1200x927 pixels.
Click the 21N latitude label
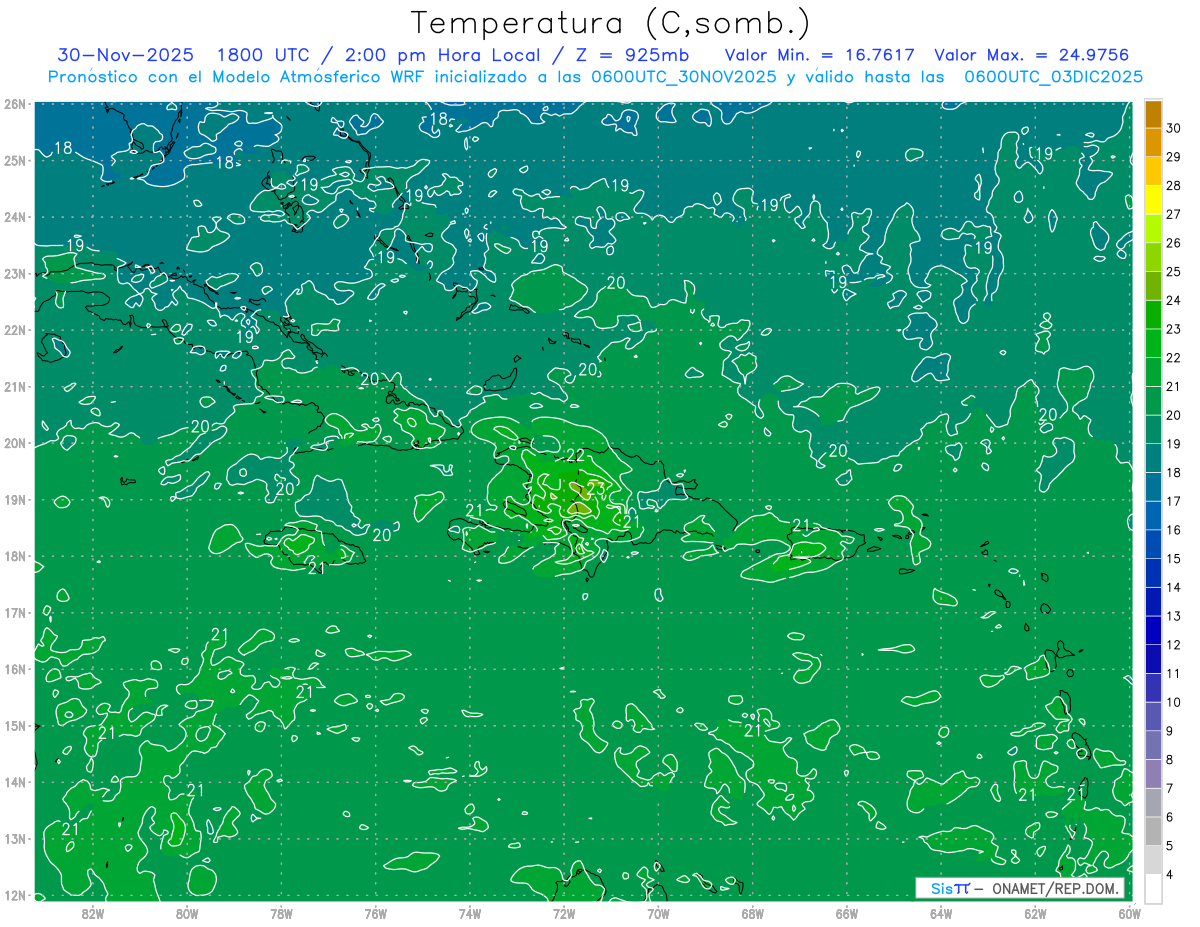point(15,387)
